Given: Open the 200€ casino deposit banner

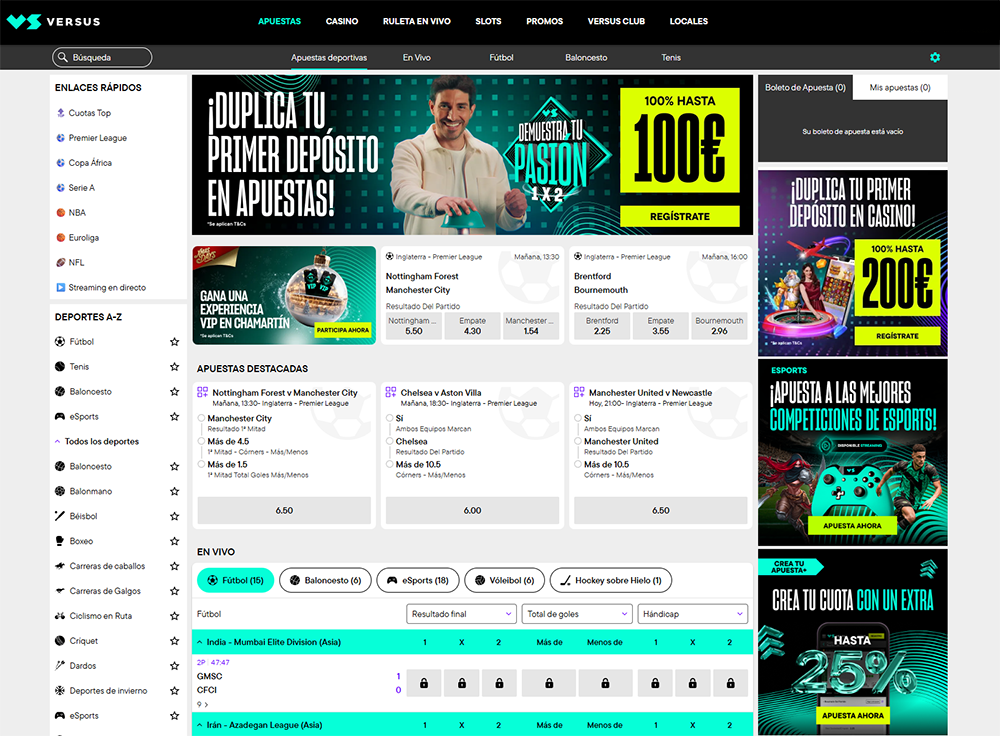Looking at the screenshot, I should coord(853,263).
